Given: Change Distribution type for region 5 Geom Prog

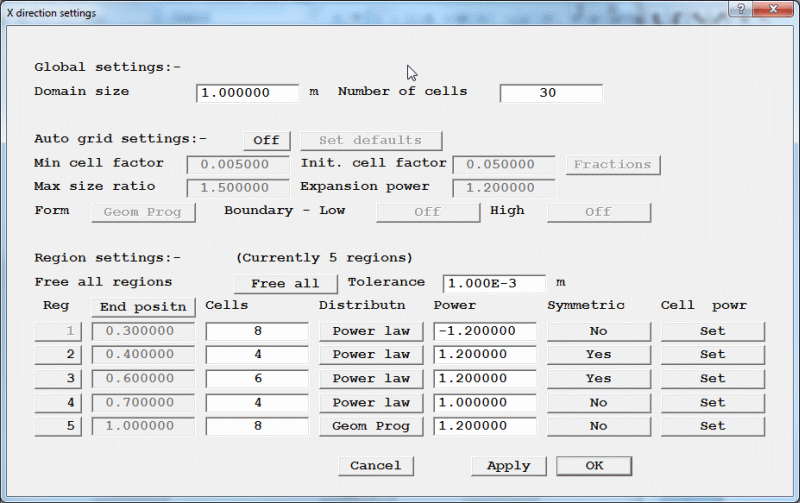Looking at the screenshot, I should (371, 426).
